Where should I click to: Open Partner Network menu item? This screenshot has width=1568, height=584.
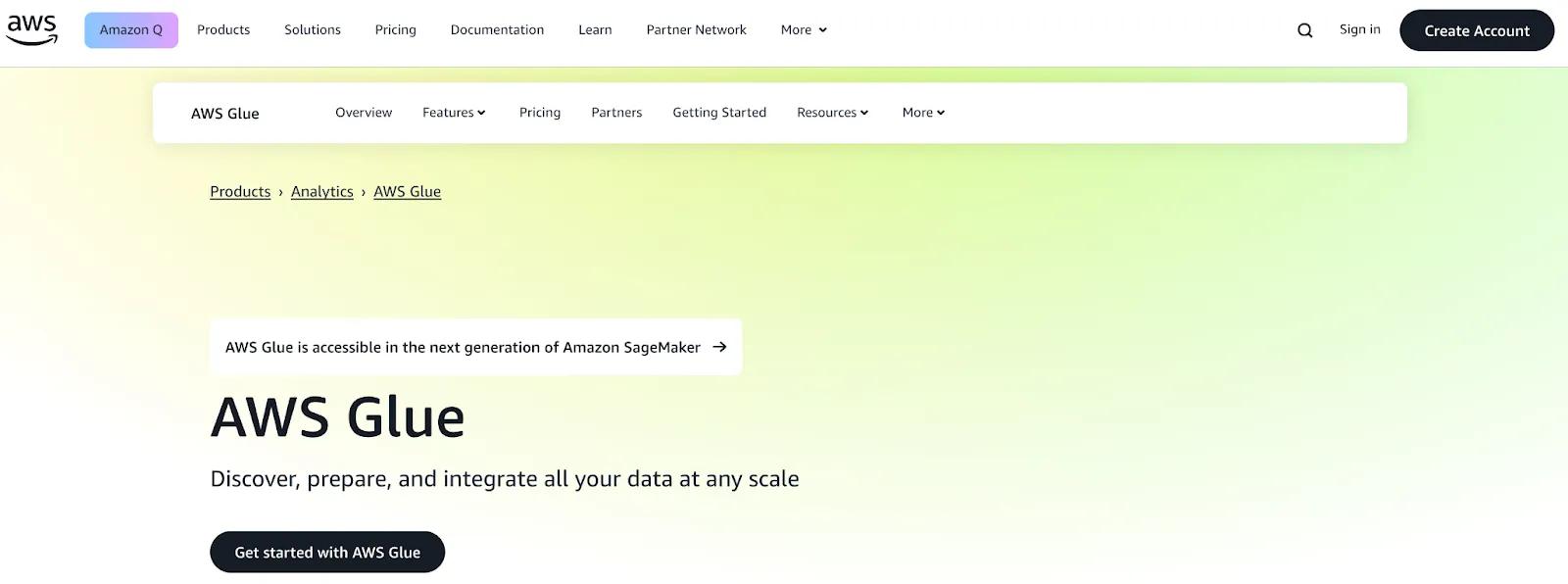click(x=696, y=30)
